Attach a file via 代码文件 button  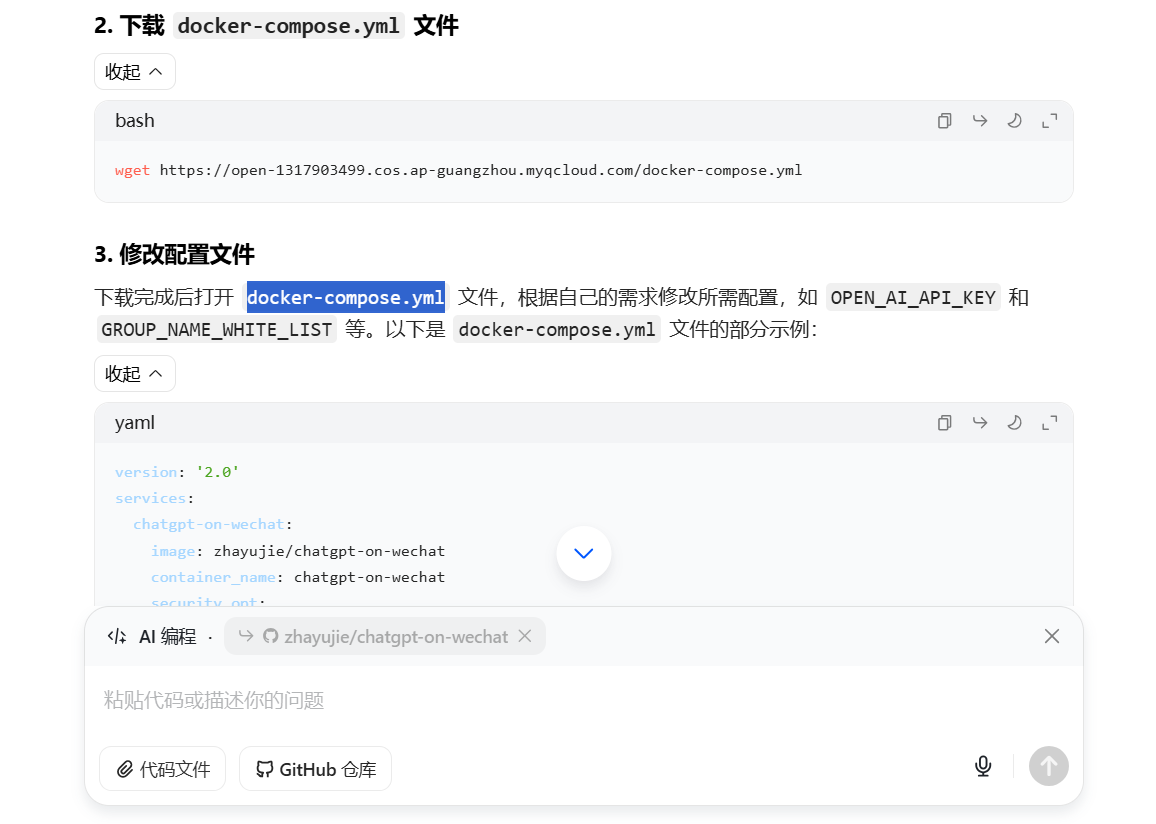(162, 769)
